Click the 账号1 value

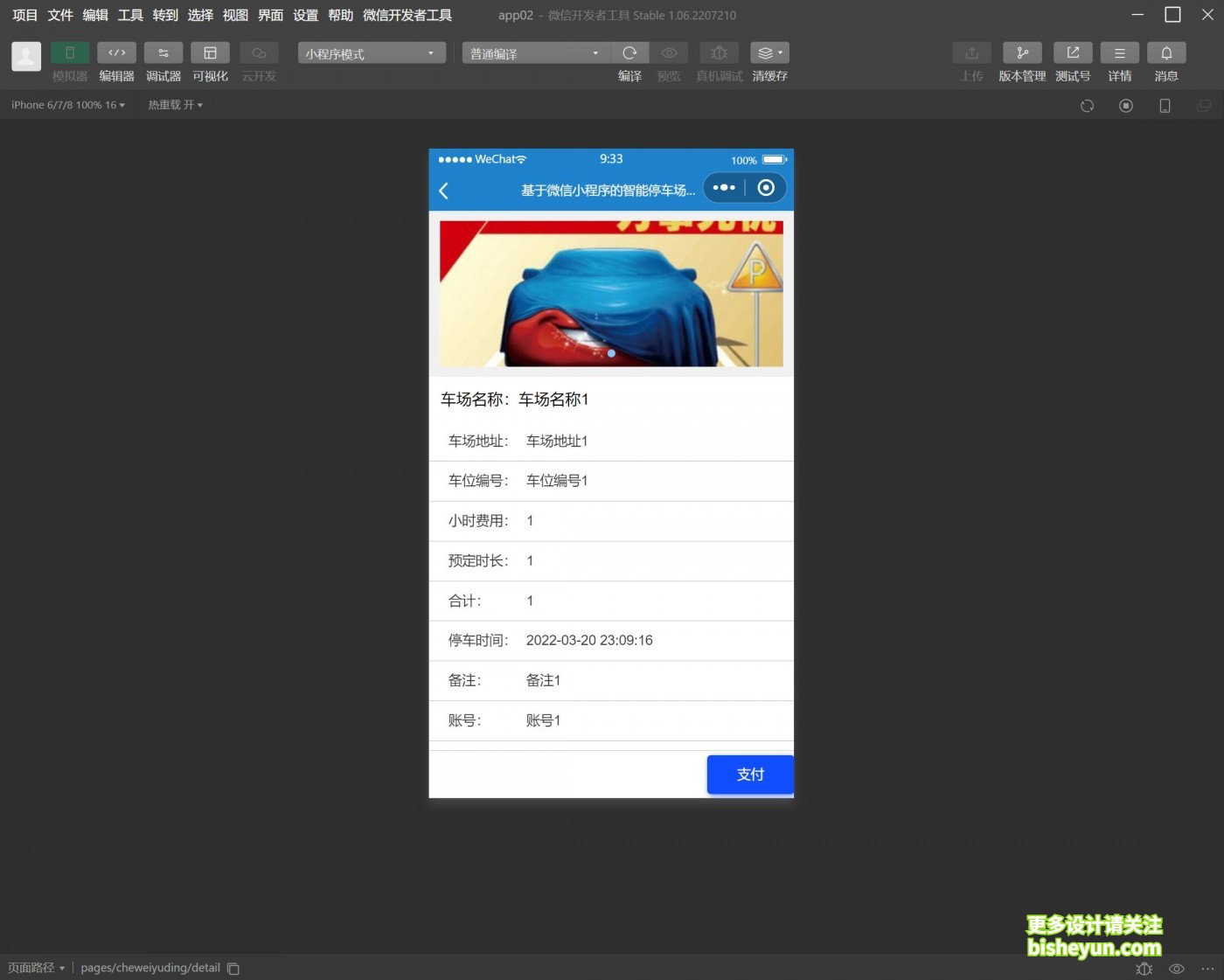pyautogui.click(x=543, y=721)
